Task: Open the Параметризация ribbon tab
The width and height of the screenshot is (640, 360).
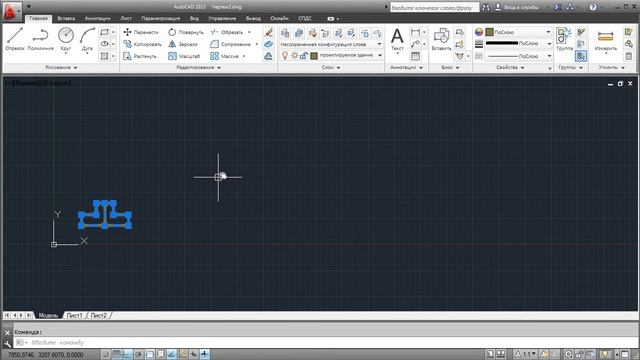Action: pyautogui.click(x=161, y=18)
